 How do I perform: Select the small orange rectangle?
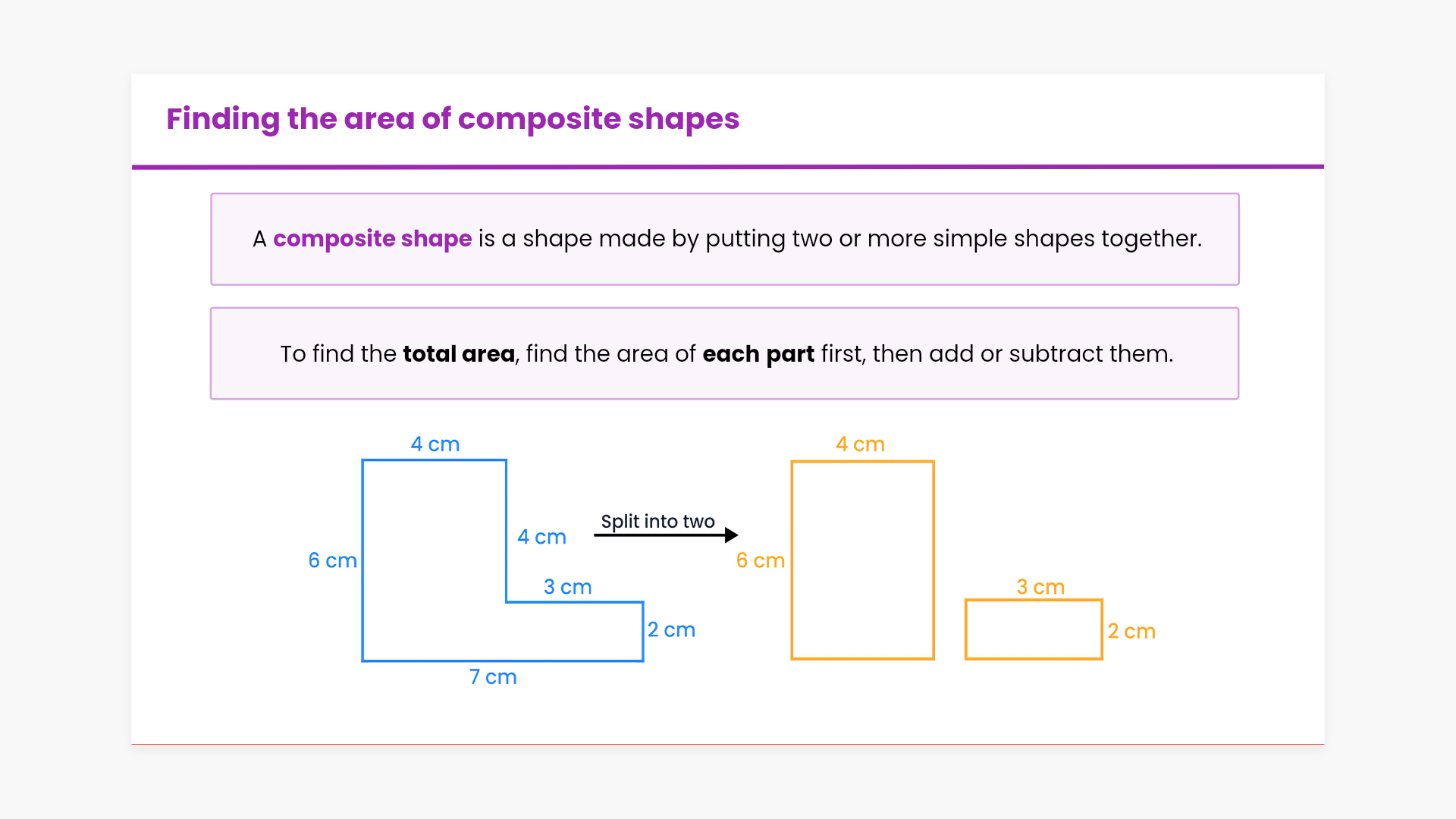pos(1033,630)
